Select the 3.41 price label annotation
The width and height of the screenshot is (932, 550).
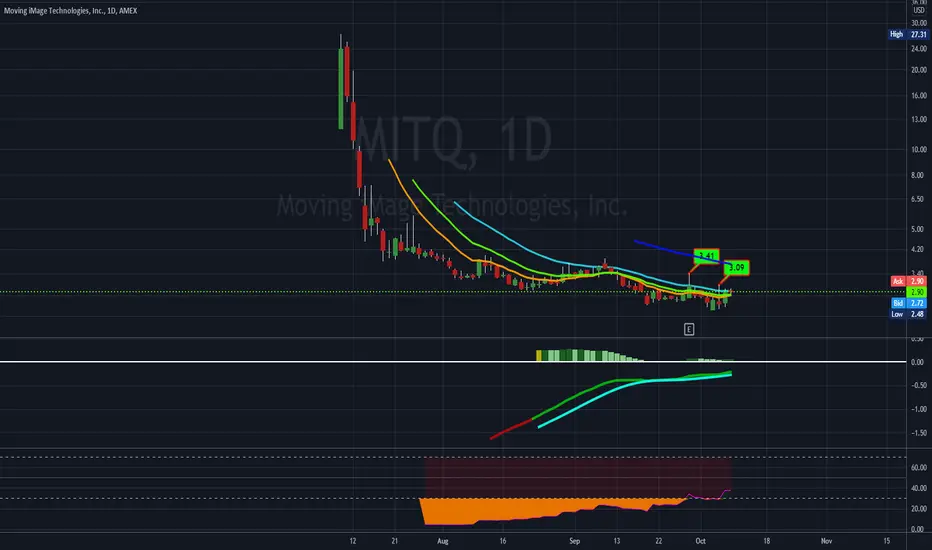coord(706,256)
